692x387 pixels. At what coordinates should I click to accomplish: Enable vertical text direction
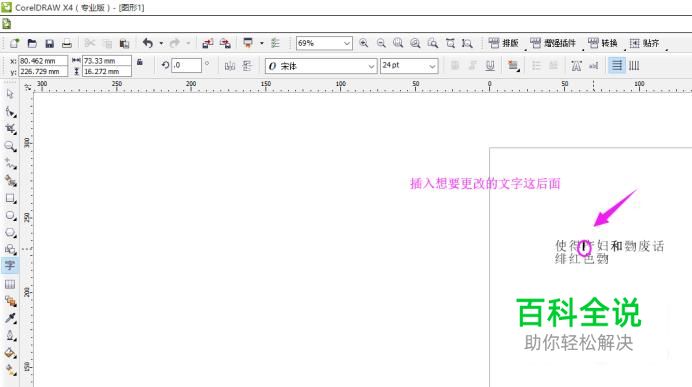(x=634, y=66)
